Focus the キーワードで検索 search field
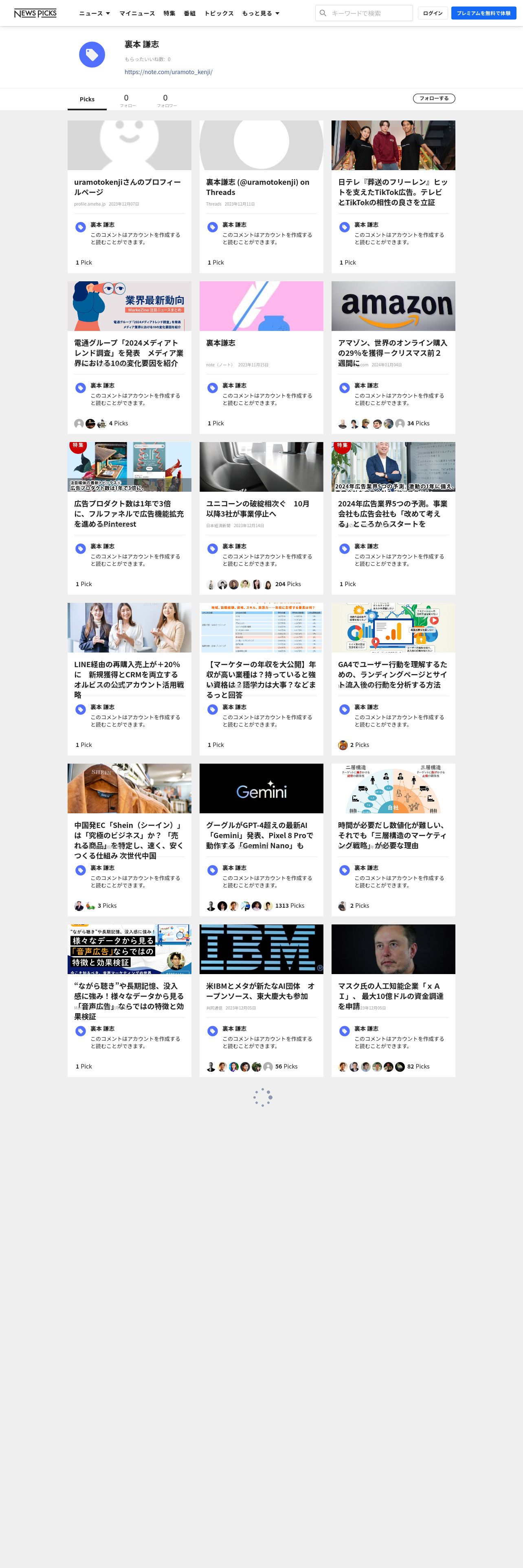523x1568 pixels. pyautogui.click(x=363, y=13)
